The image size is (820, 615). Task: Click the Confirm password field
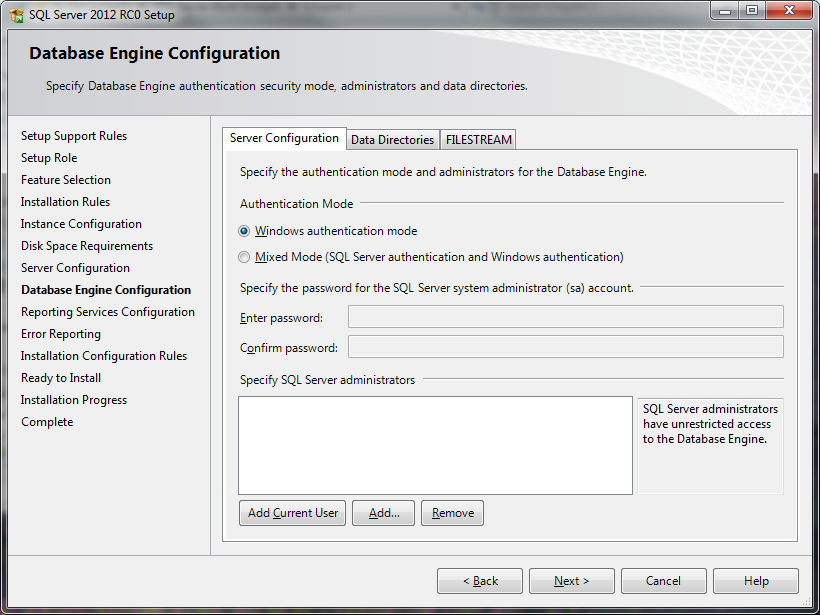point(566,347)
